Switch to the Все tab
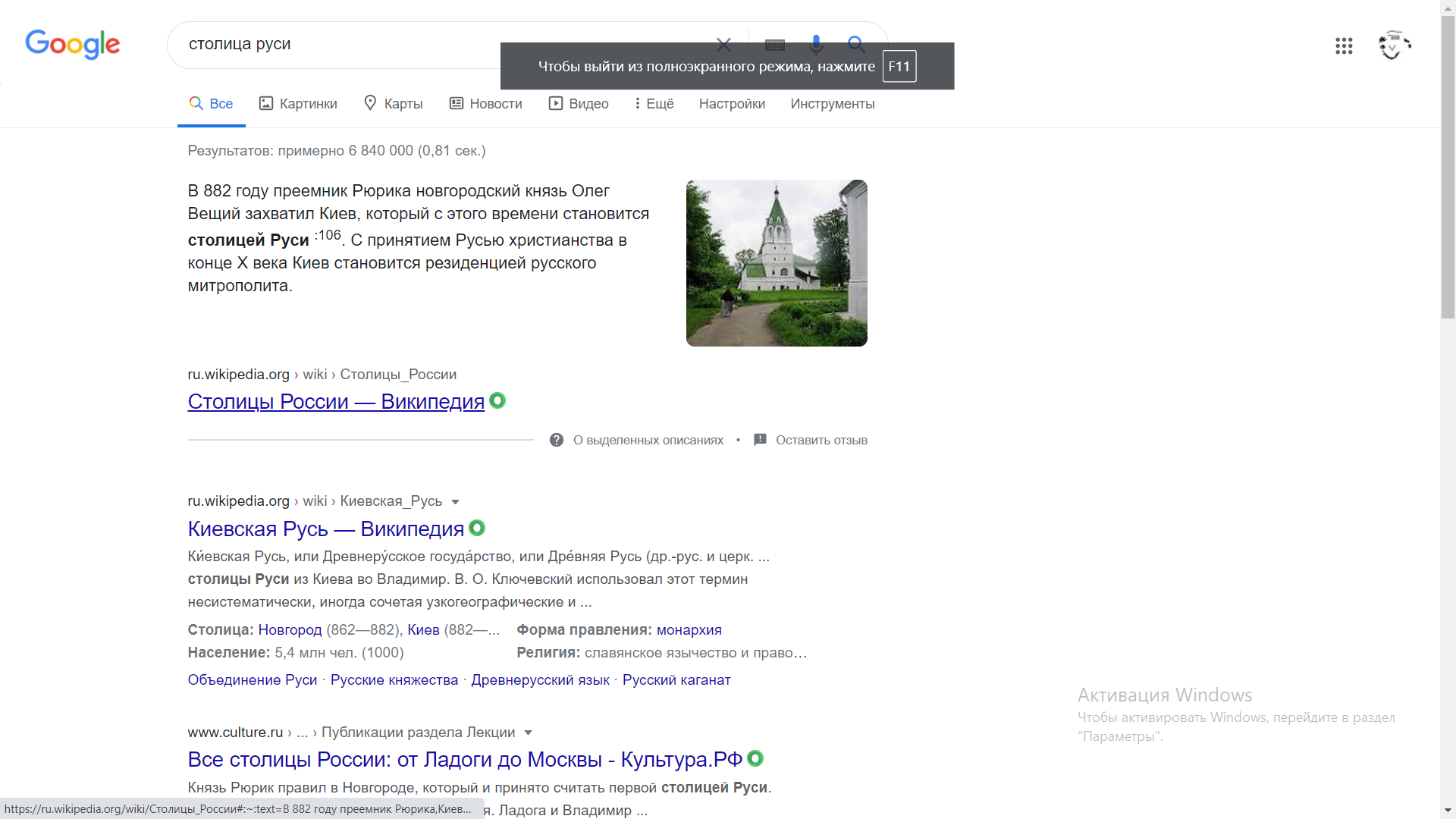The image size is (1456, 819). pyautogui.click(x=211, y=104)
